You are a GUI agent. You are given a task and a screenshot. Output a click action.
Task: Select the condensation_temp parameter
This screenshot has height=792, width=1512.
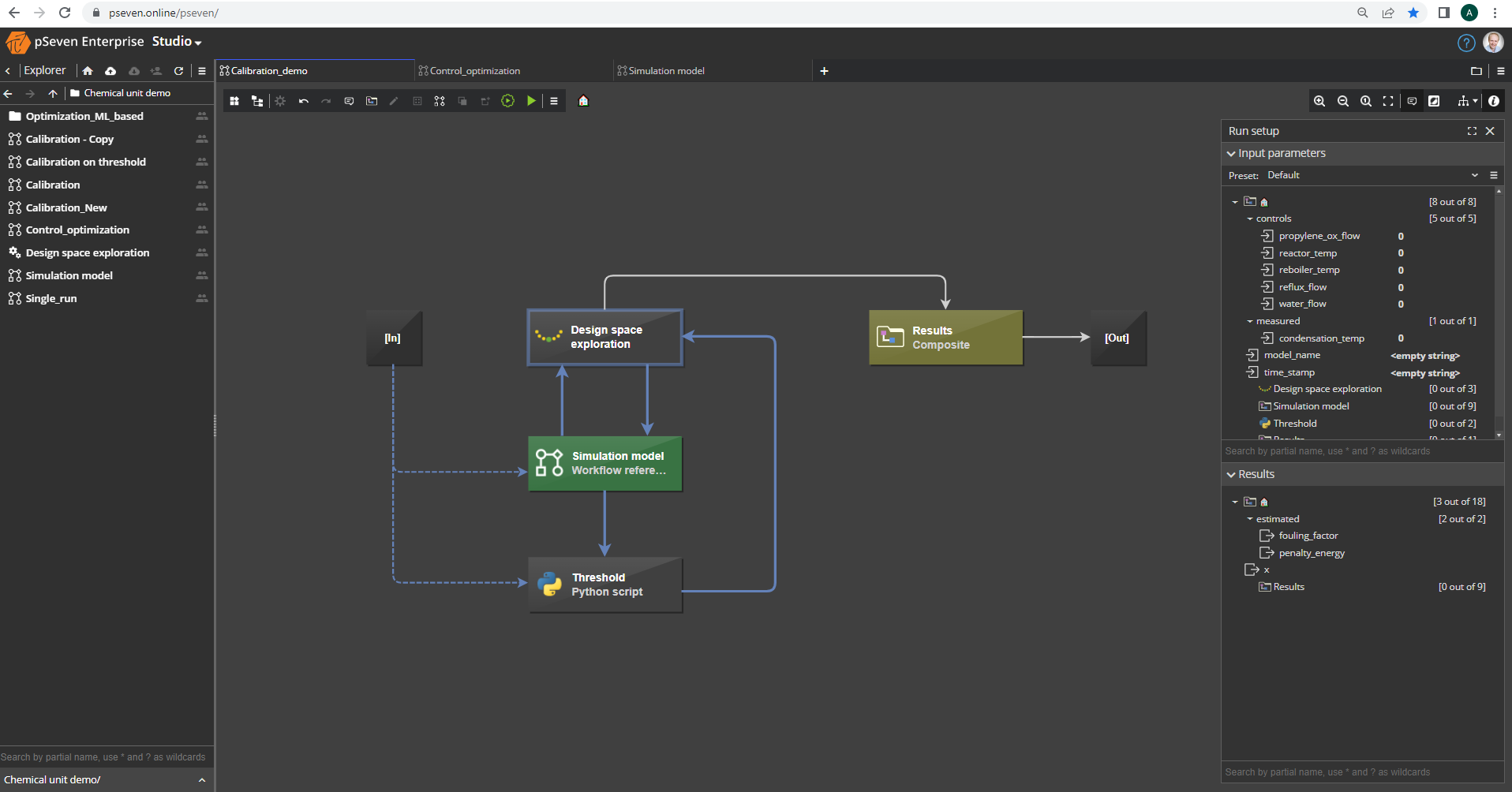(1321, 338)
